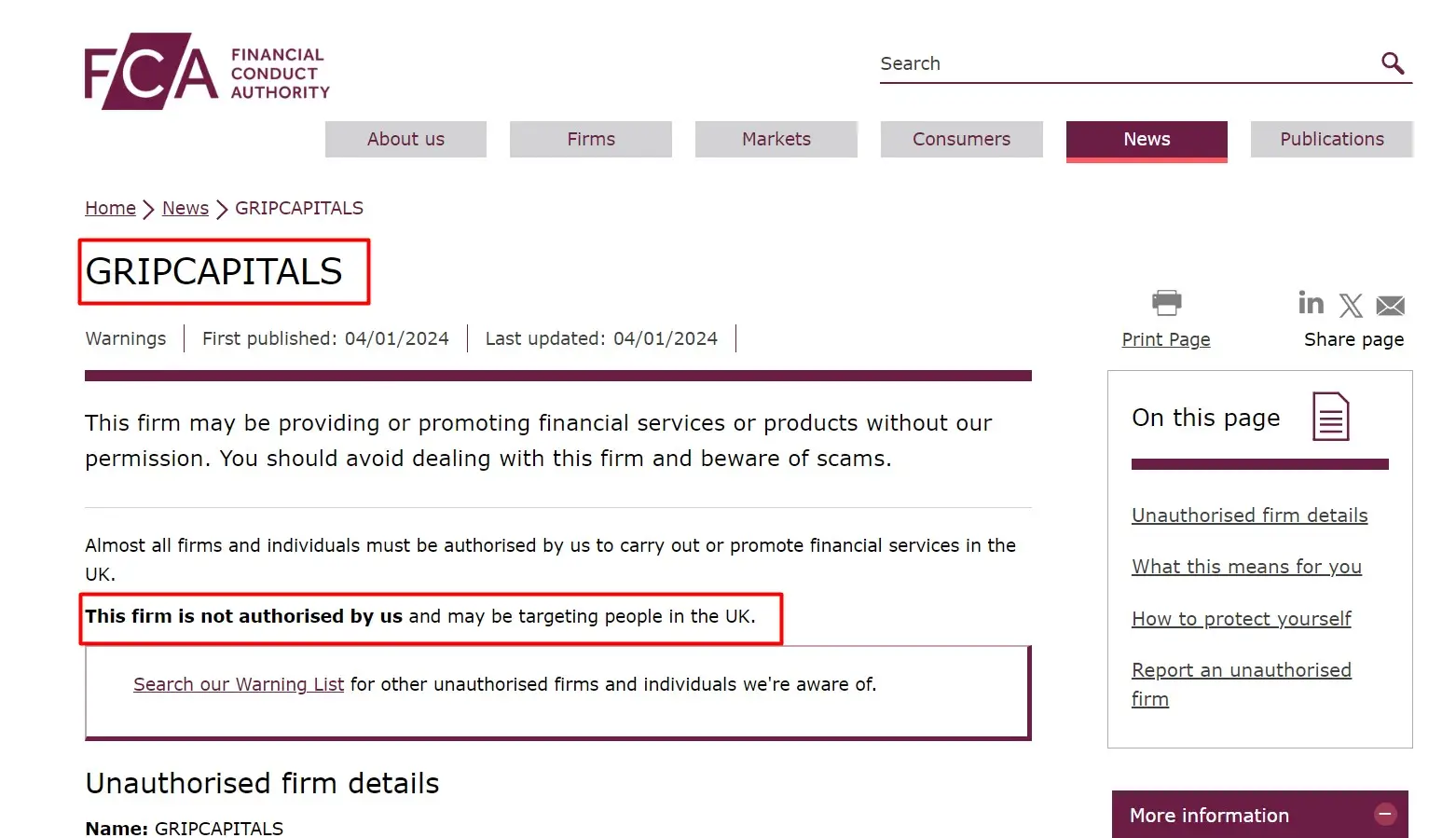Open the Consumers menu
Viewport: 1456px width, 838px height.
tap(961, 139)
